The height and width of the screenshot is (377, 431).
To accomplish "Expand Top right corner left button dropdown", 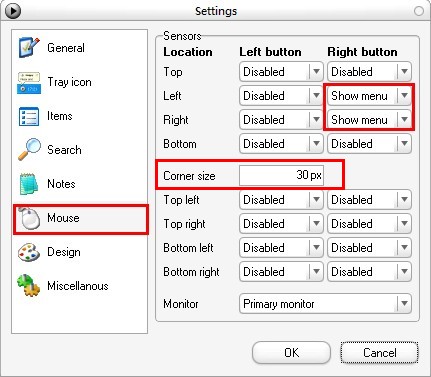I will tap(281, 224).
